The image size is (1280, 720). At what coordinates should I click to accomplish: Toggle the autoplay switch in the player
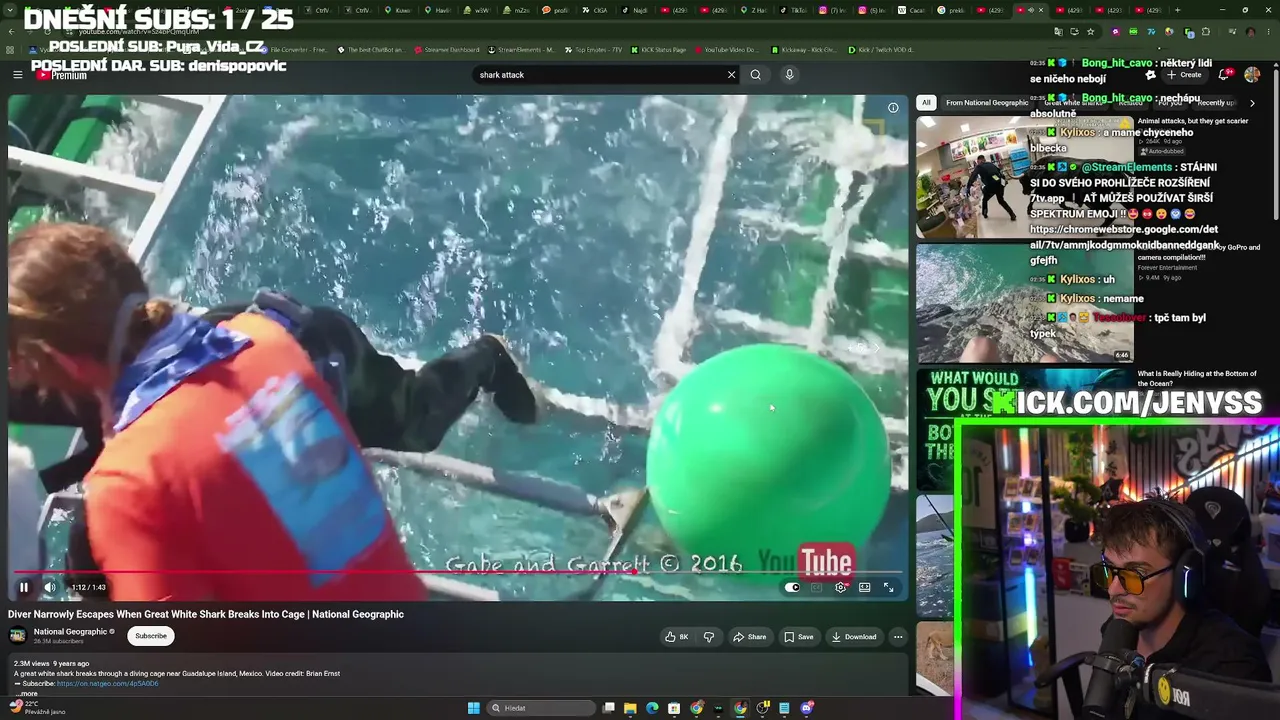click(792, 587)
